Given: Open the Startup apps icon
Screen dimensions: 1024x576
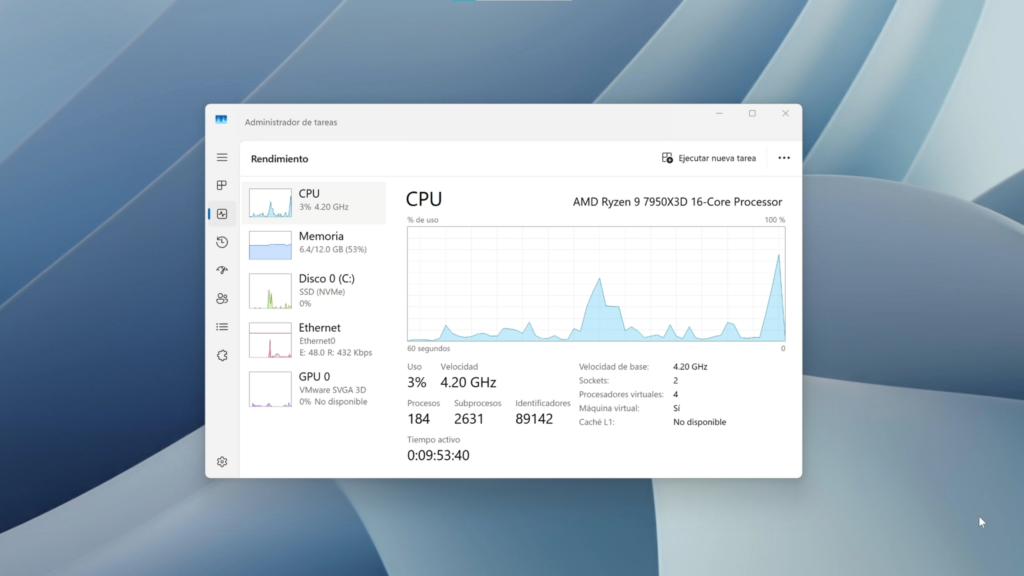Looking at the screenshot, I should click(x=222, y=270).
